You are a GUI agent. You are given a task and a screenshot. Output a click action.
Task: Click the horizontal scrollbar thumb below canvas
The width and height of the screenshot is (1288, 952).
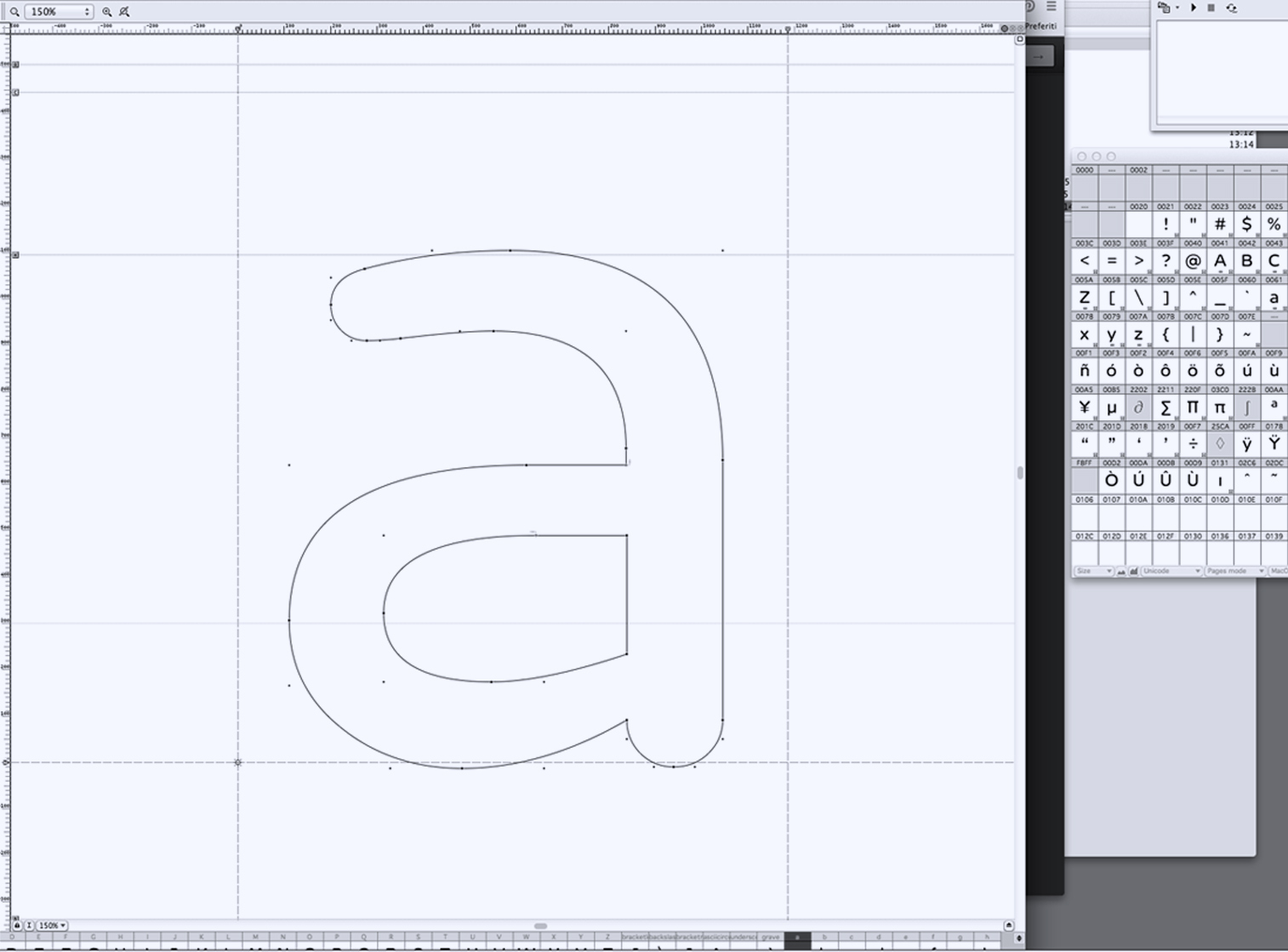click(540, 926)
